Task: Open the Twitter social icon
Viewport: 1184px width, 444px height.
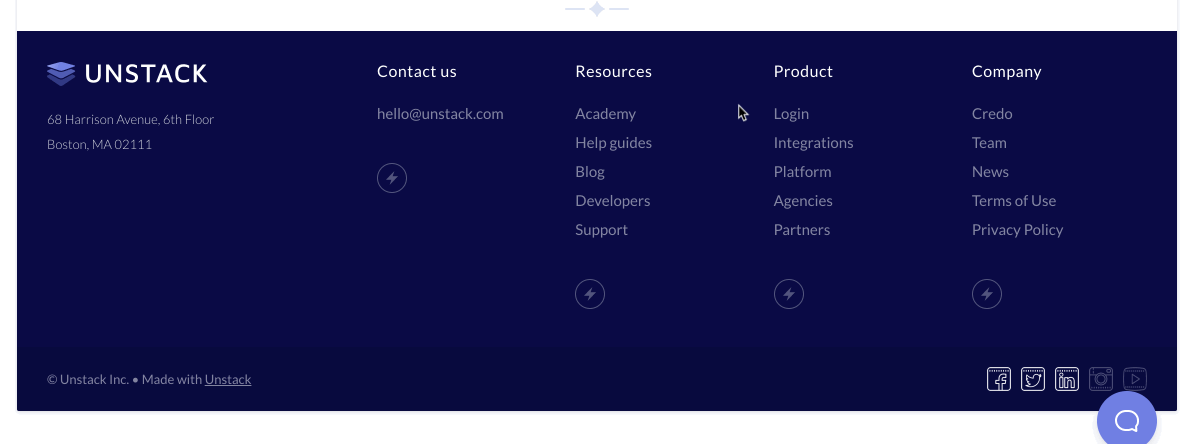Action: pyautogui.click(x=1032, y=379)
